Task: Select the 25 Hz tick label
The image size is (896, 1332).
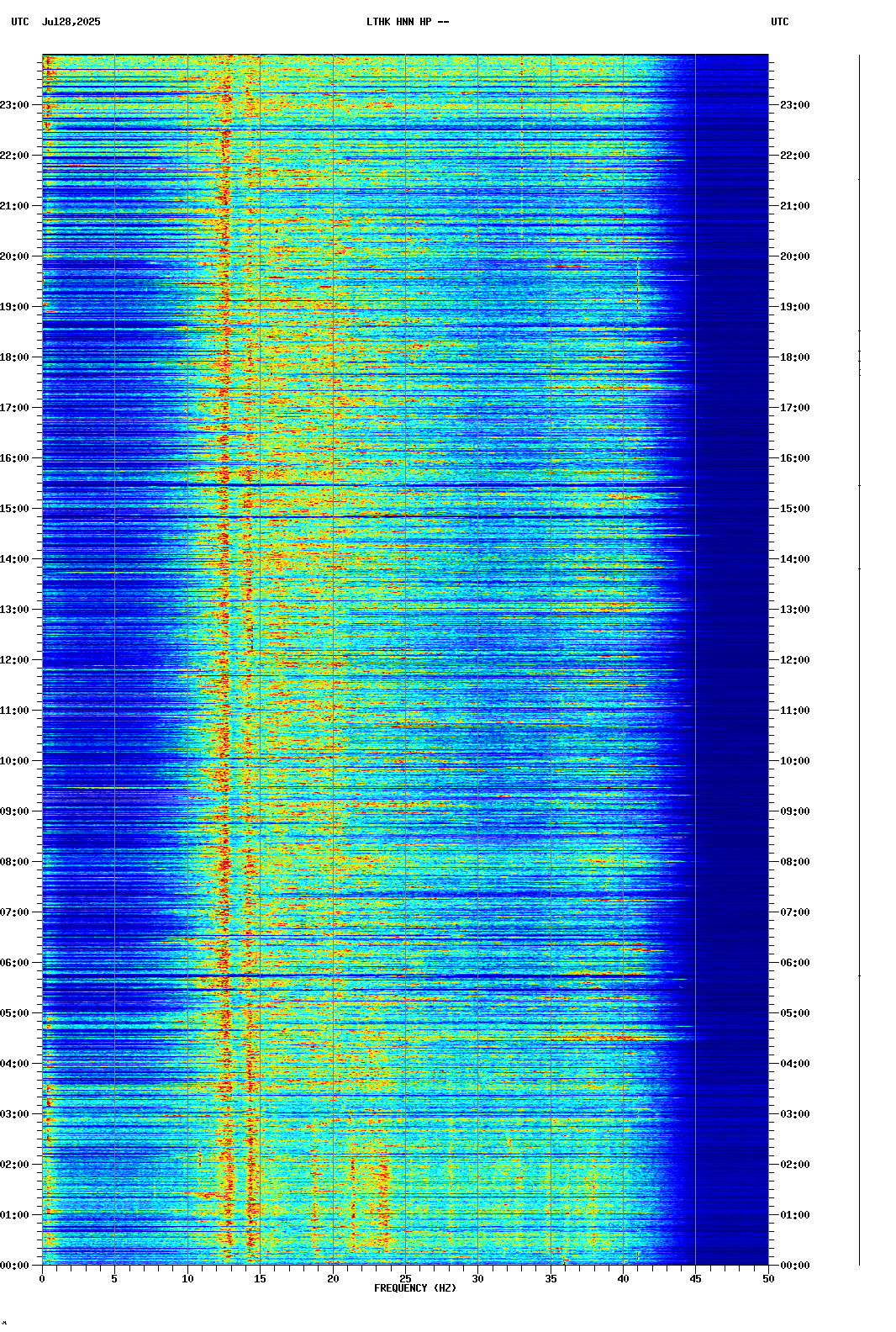Action: pyautogui.click(x=405, y=1279)
